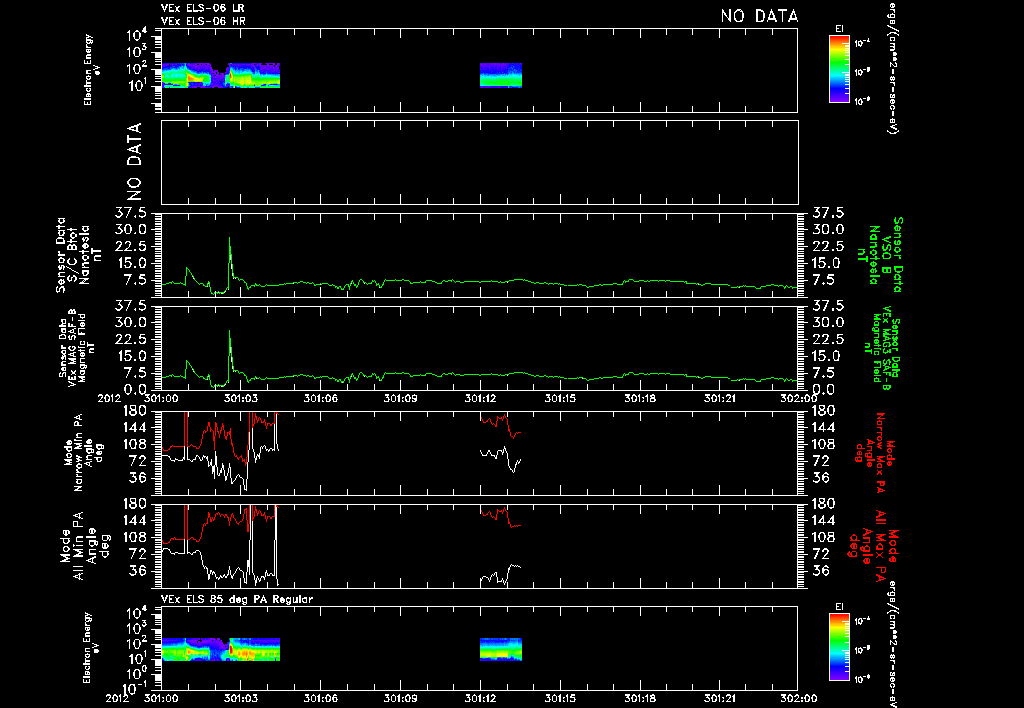Click inside the empty NO DATA plot panel
The image size is (1024, 708).
click(x=479, y=162)
